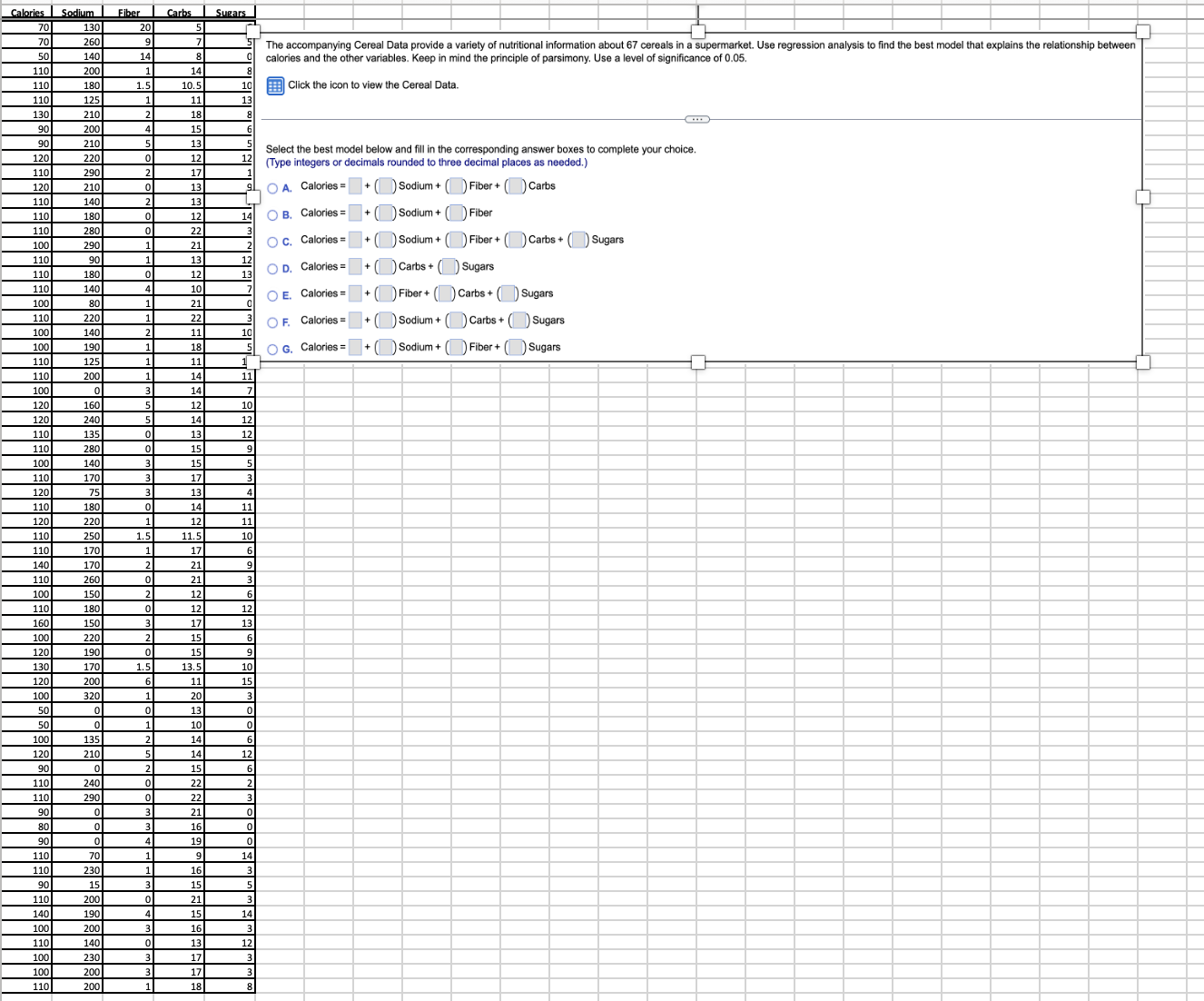Choose option C with all four variables
This screenshot has height=1001, width=1204.
tap(273, 243)
